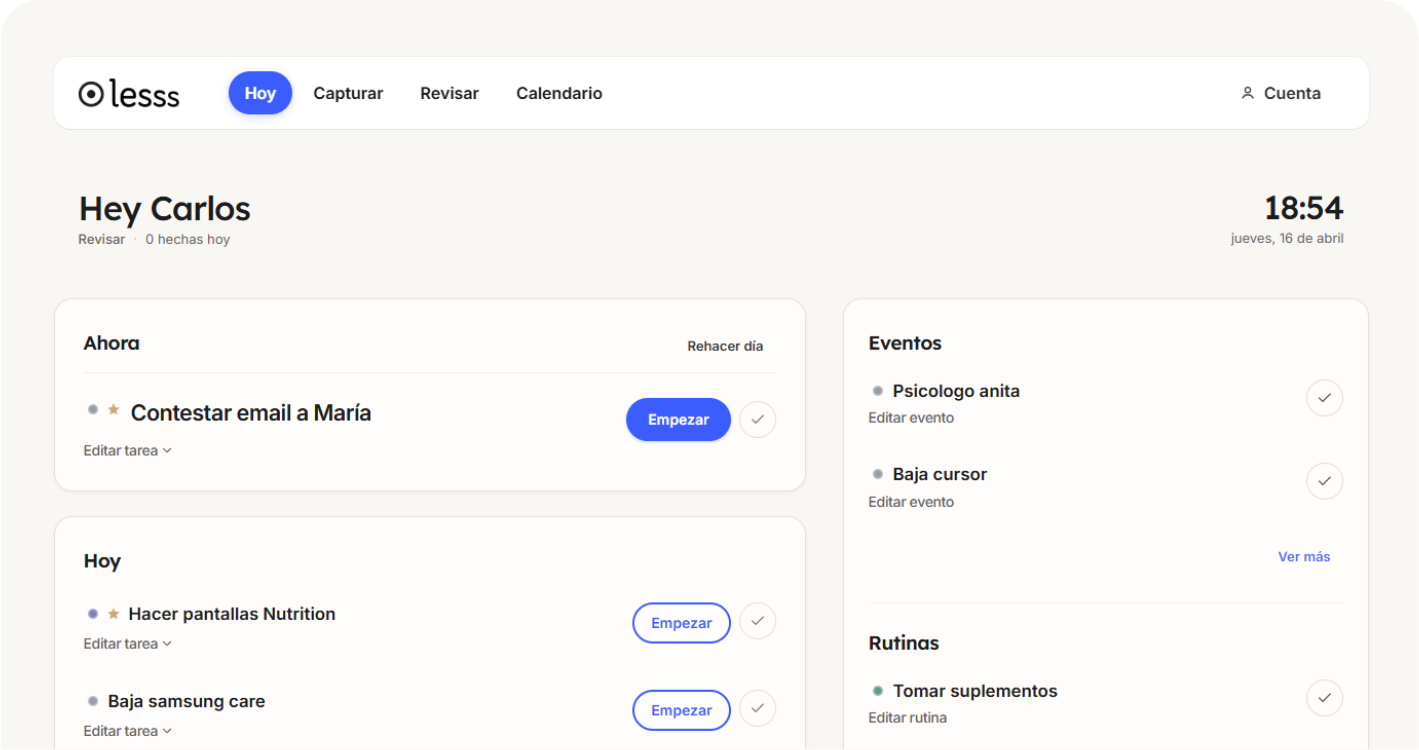Click the account person icon

[1247, 93]
